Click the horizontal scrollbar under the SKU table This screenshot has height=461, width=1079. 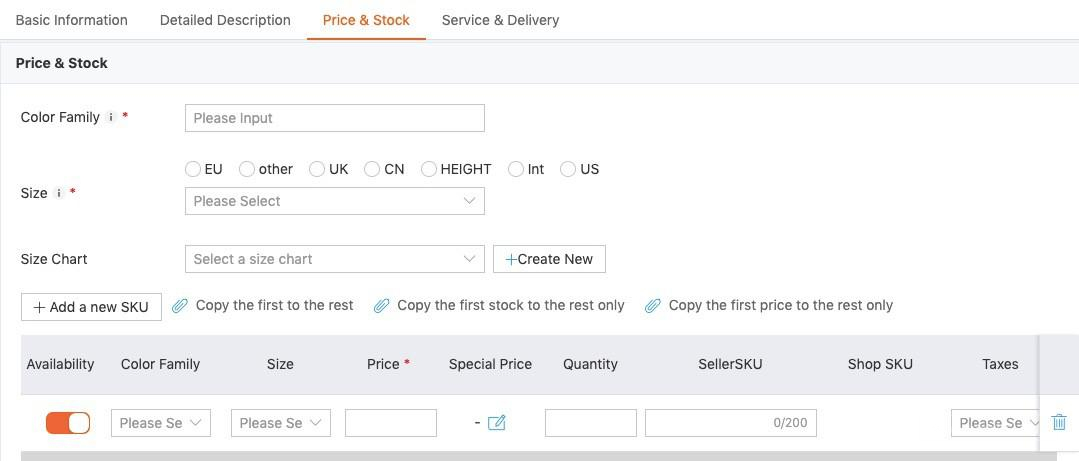pyautogui.click(x=538, y=456)
